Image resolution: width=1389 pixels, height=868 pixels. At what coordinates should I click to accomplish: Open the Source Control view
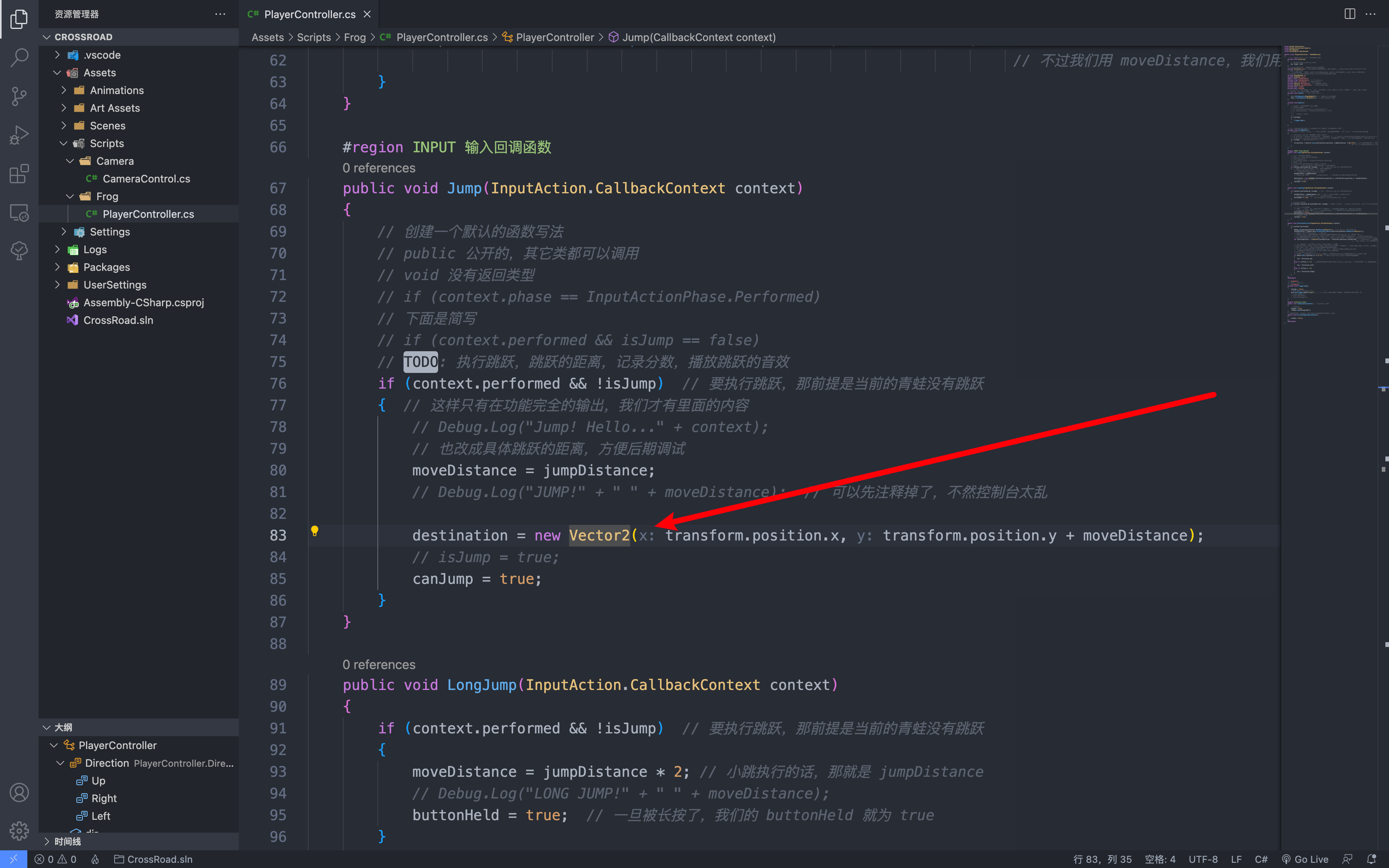[x=19, y=96]
